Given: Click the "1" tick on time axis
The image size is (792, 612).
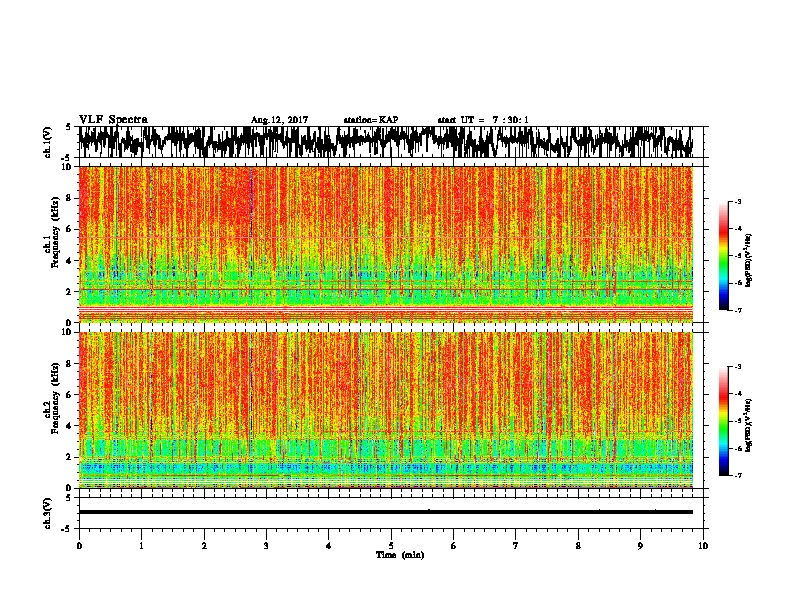Looking at the screenshot, I should tap(141, 546).
